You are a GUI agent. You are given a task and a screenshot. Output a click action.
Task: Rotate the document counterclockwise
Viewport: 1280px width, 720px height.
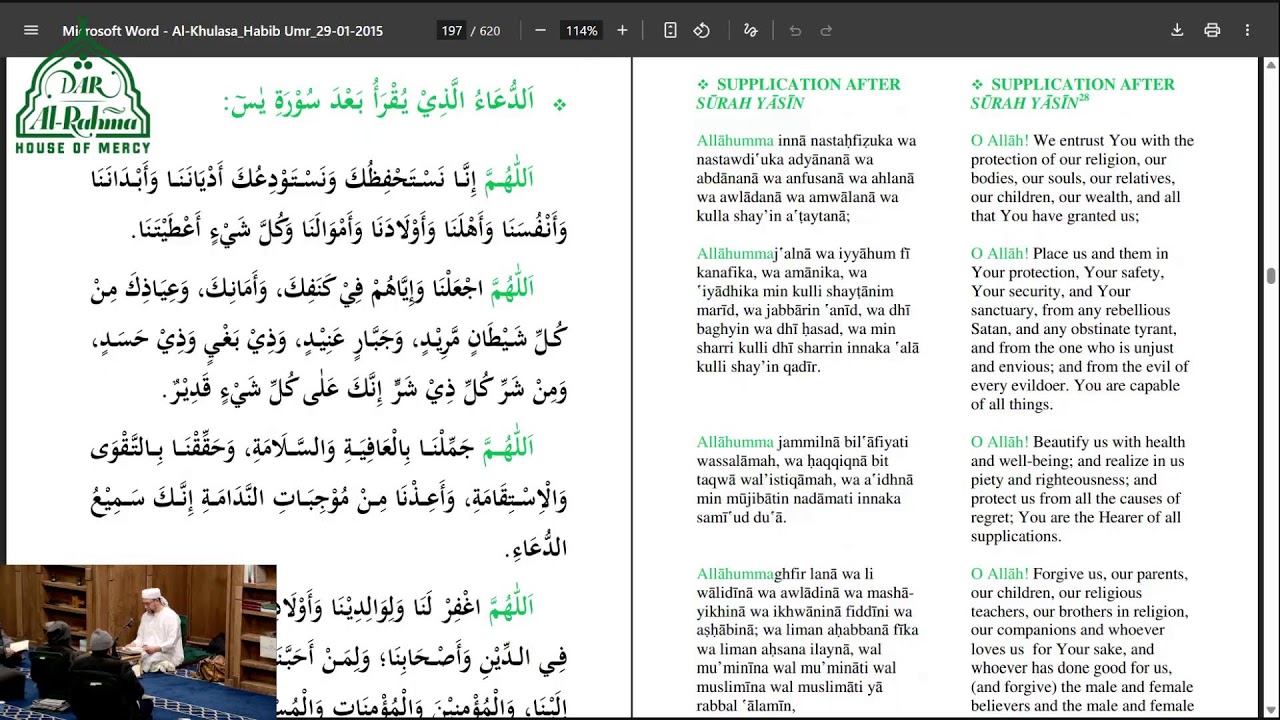[702, 30]
